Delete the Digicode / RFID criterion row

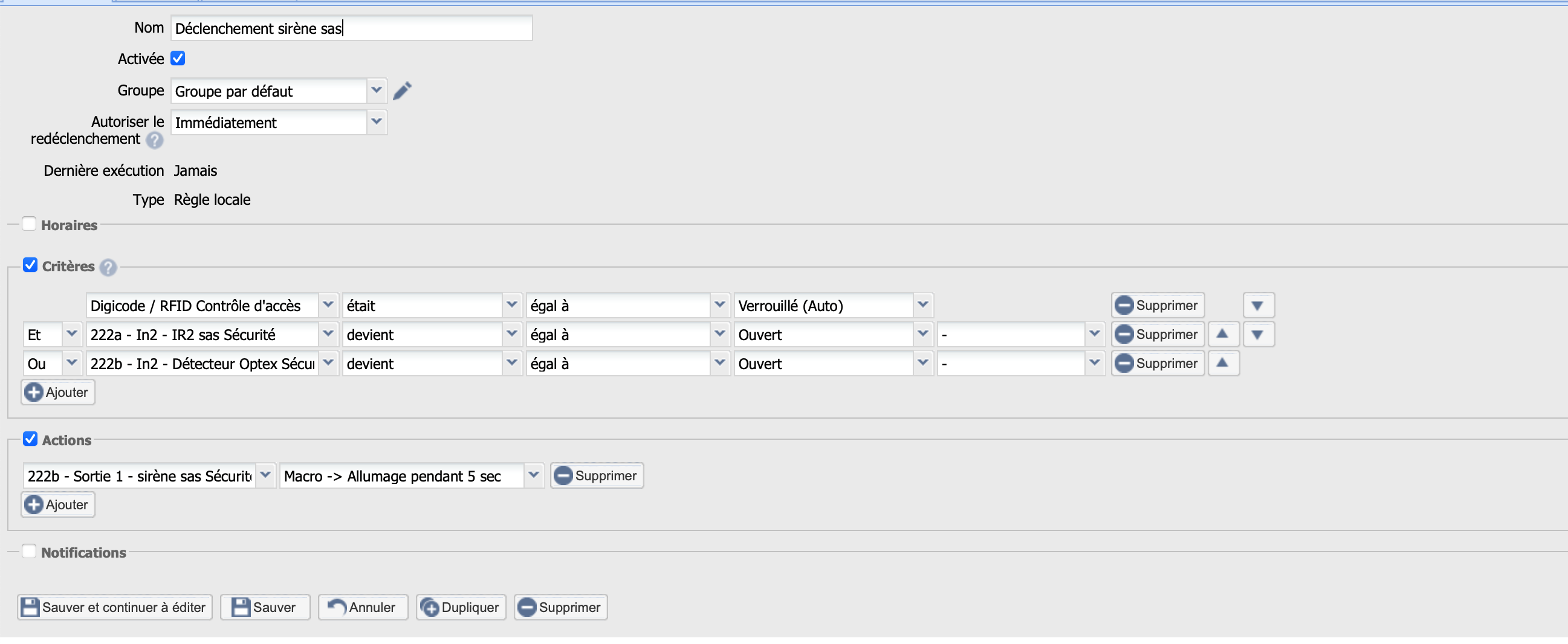(1157, 305)
